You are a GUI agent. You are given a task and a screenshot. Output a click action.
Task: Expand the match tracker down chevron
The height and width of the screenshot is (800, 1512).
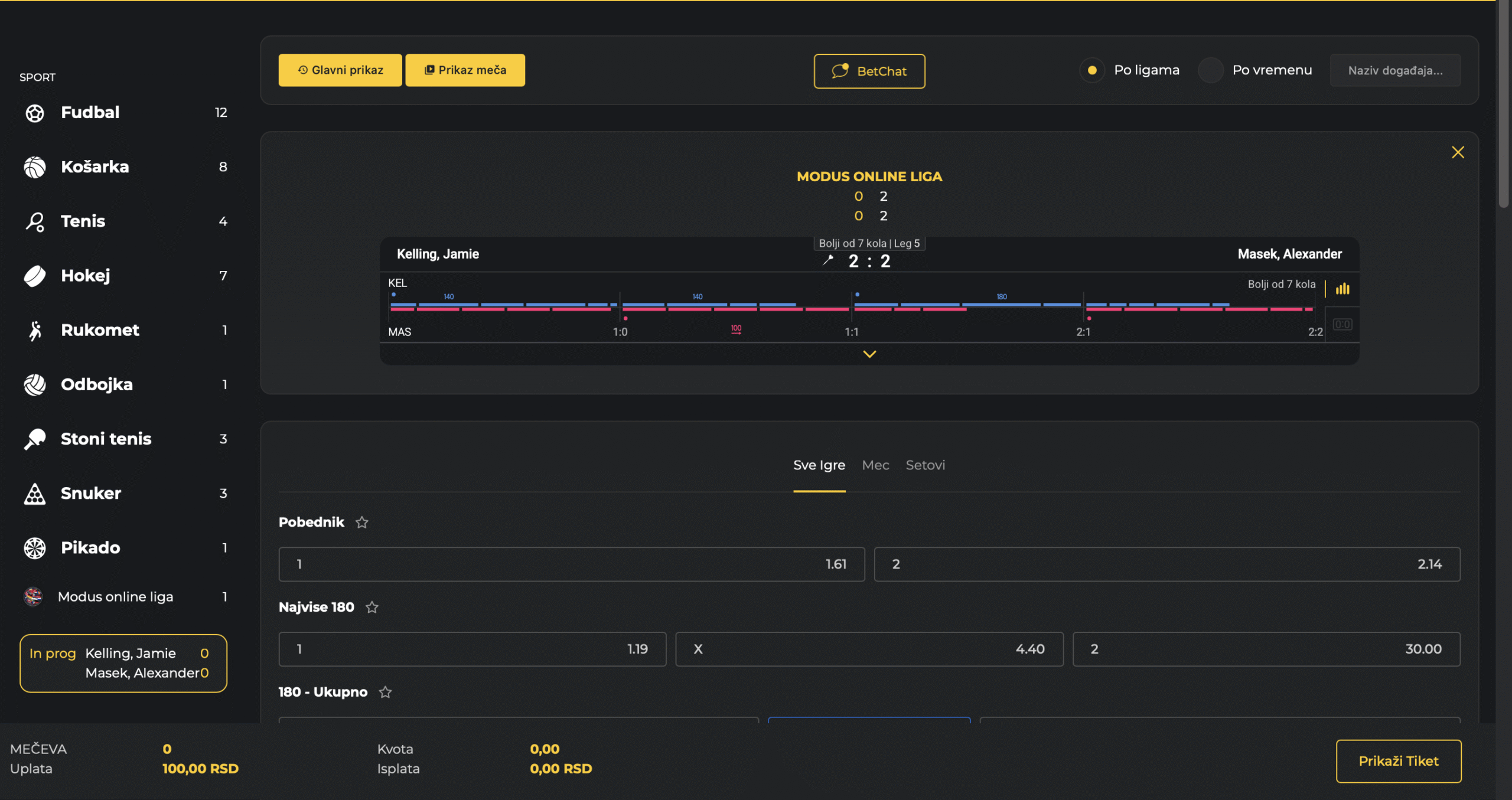(x=869, y=354)
